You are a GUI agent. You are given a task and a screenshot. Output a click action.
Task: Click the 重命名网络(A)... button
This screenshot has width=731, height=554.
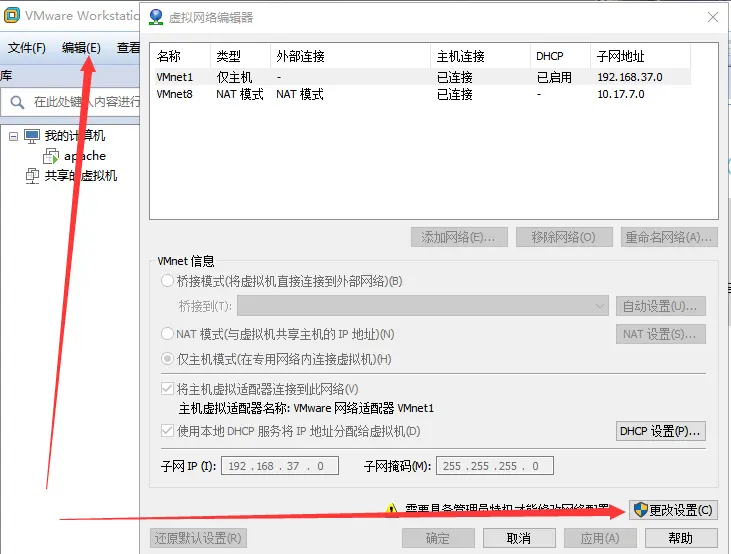click(x=669, y=237)
